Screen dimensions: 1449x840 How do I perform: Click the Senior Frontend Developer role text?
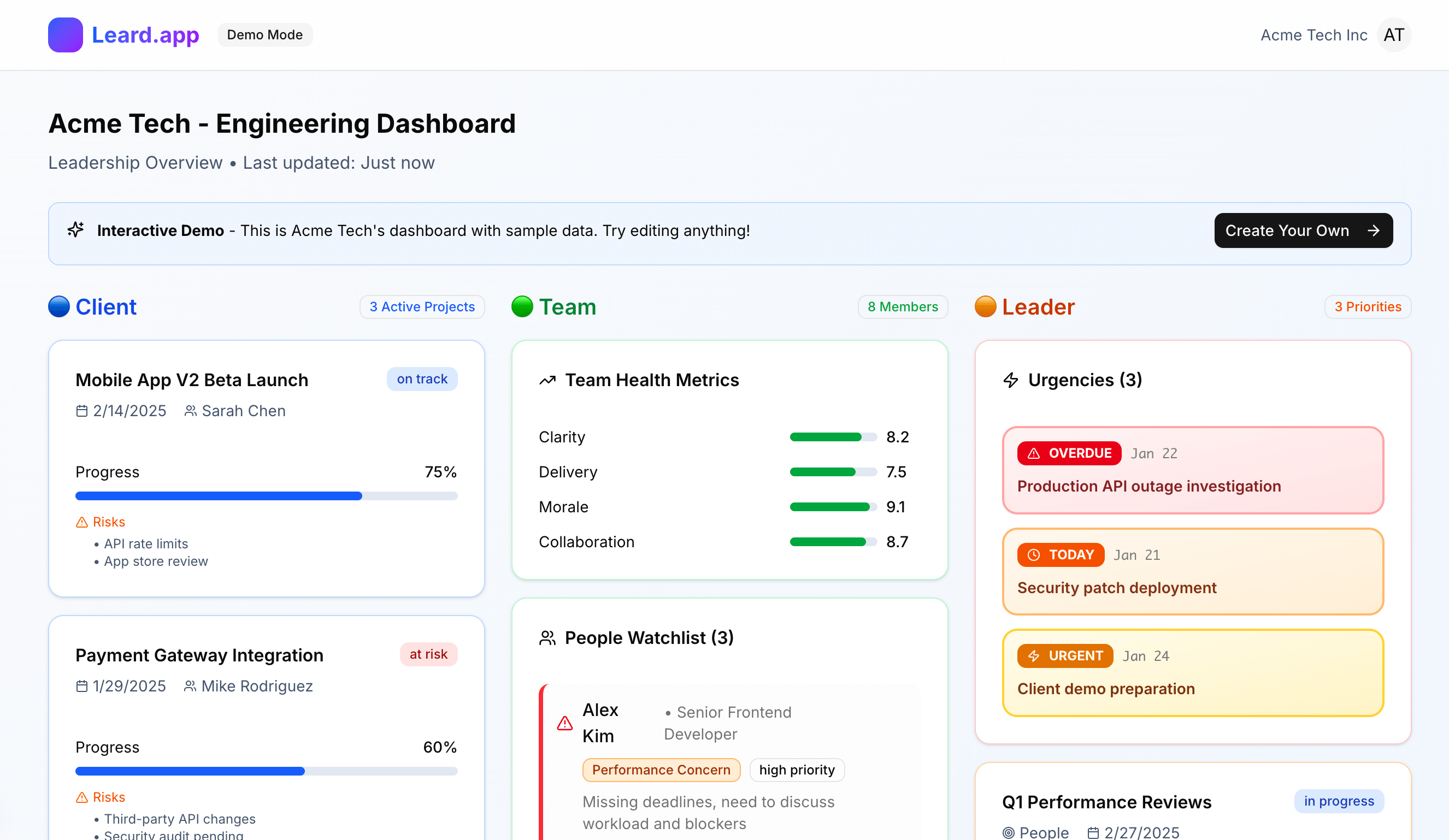pos(728,723)
